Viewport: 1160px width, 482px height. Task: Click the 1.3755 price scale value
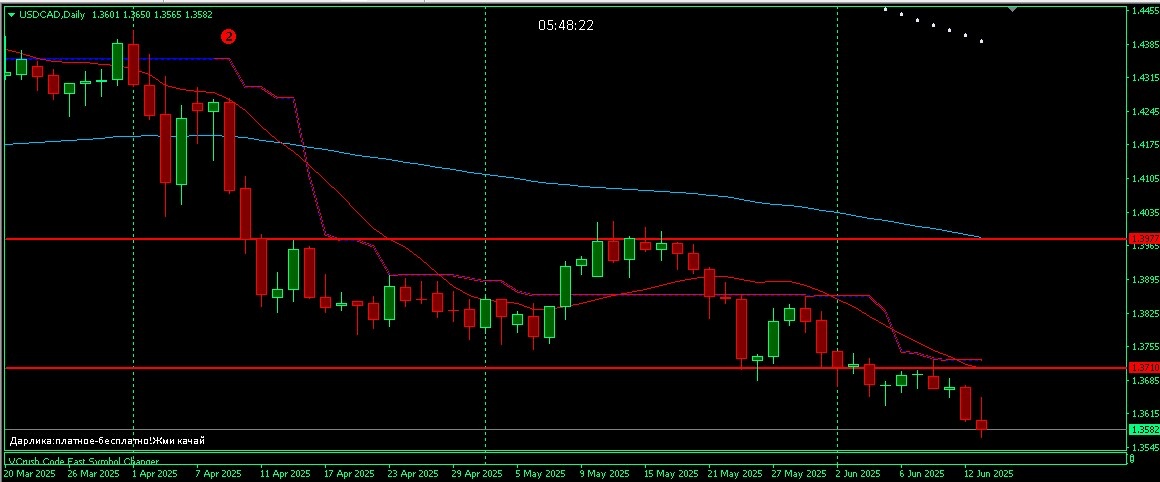click(x=1144, y=347)
